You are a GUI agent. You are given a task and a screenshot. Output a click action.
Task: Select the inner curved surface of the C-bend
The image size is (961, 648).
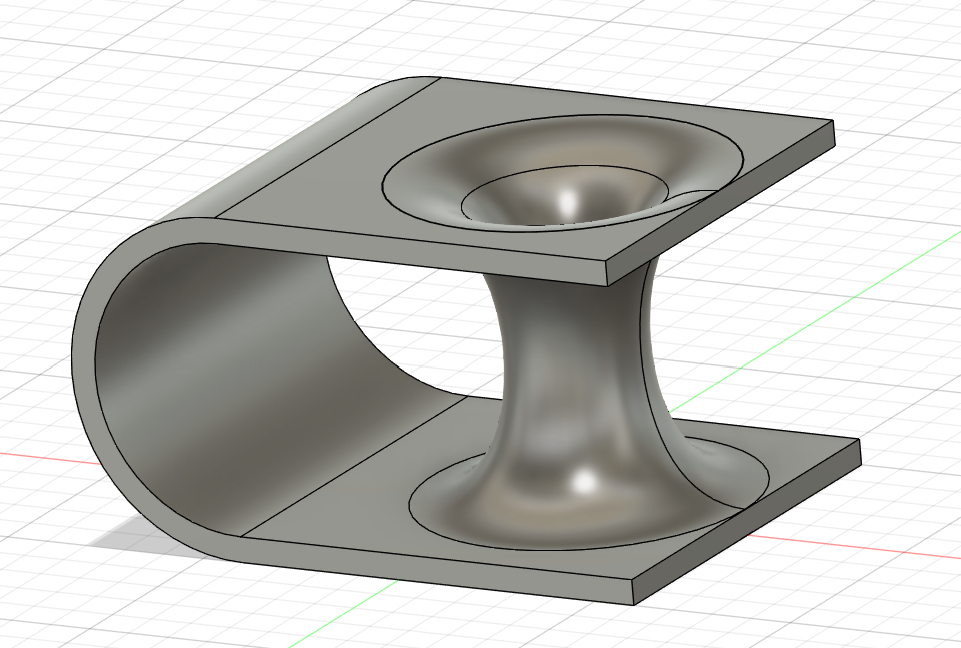click(x=245, y=356)
